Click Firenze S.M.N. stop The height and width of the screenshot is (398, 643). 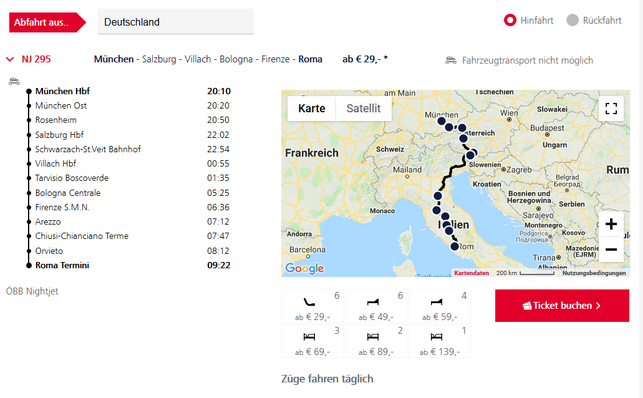tap(62, 207)
